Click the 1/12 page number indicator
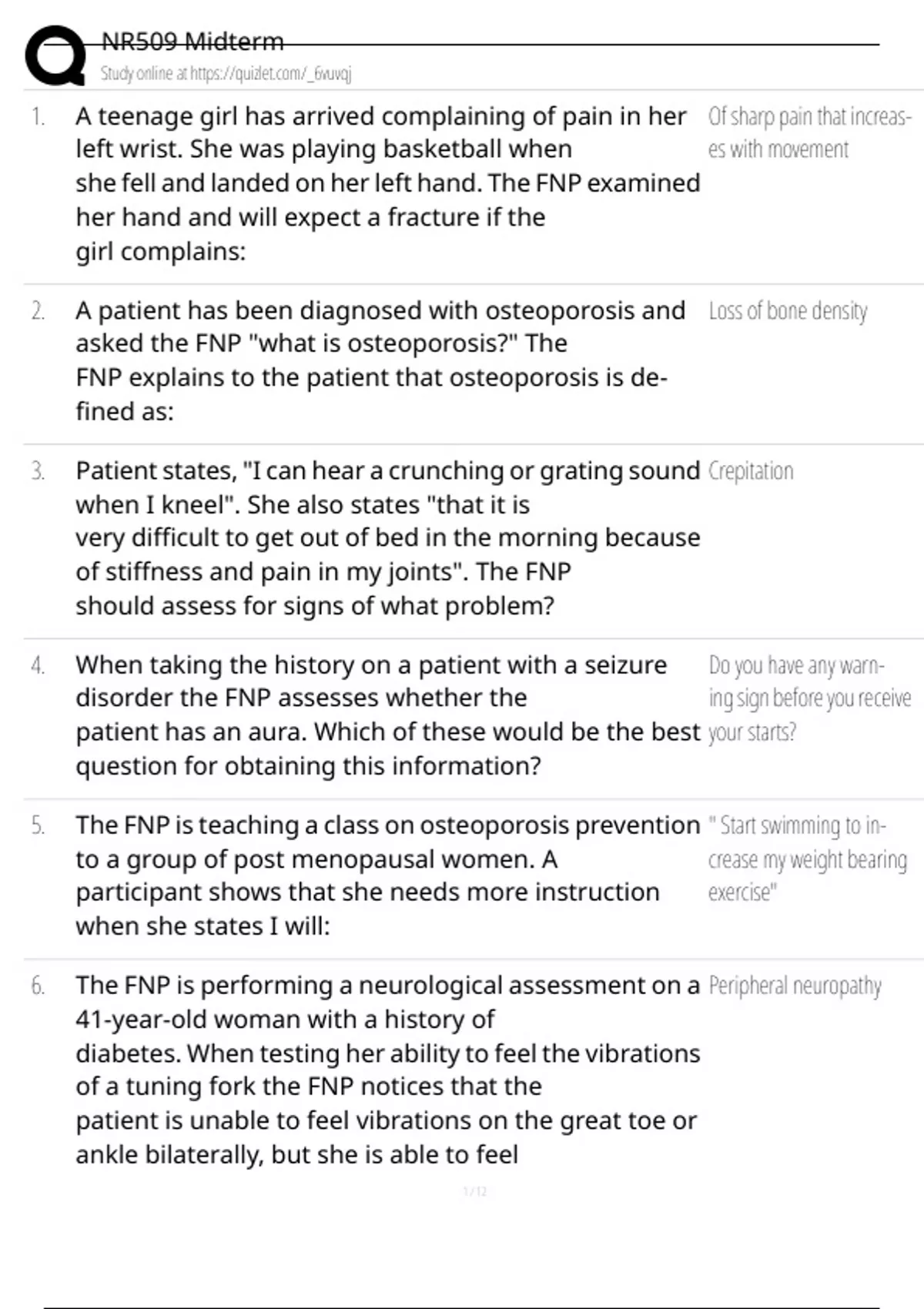 [475, 1191]
